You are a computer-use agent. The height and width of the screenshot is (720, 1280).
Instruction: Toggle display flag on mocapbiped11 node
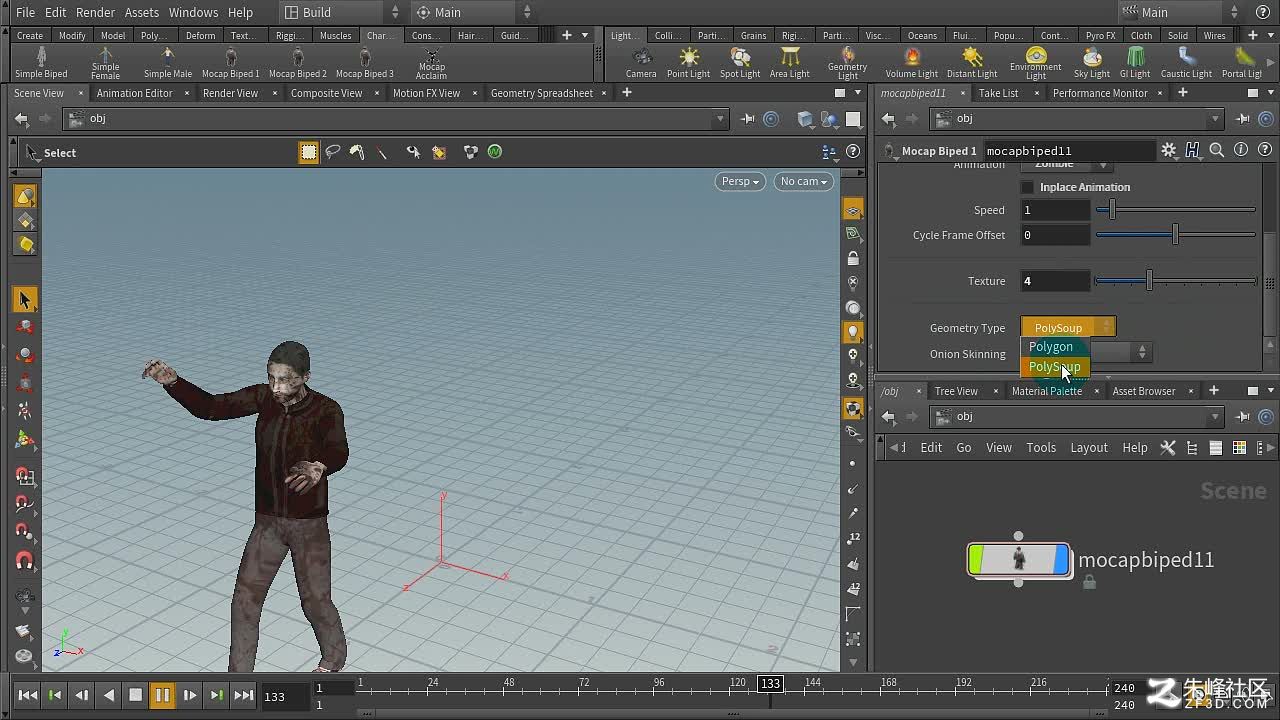pos(1061,560)
